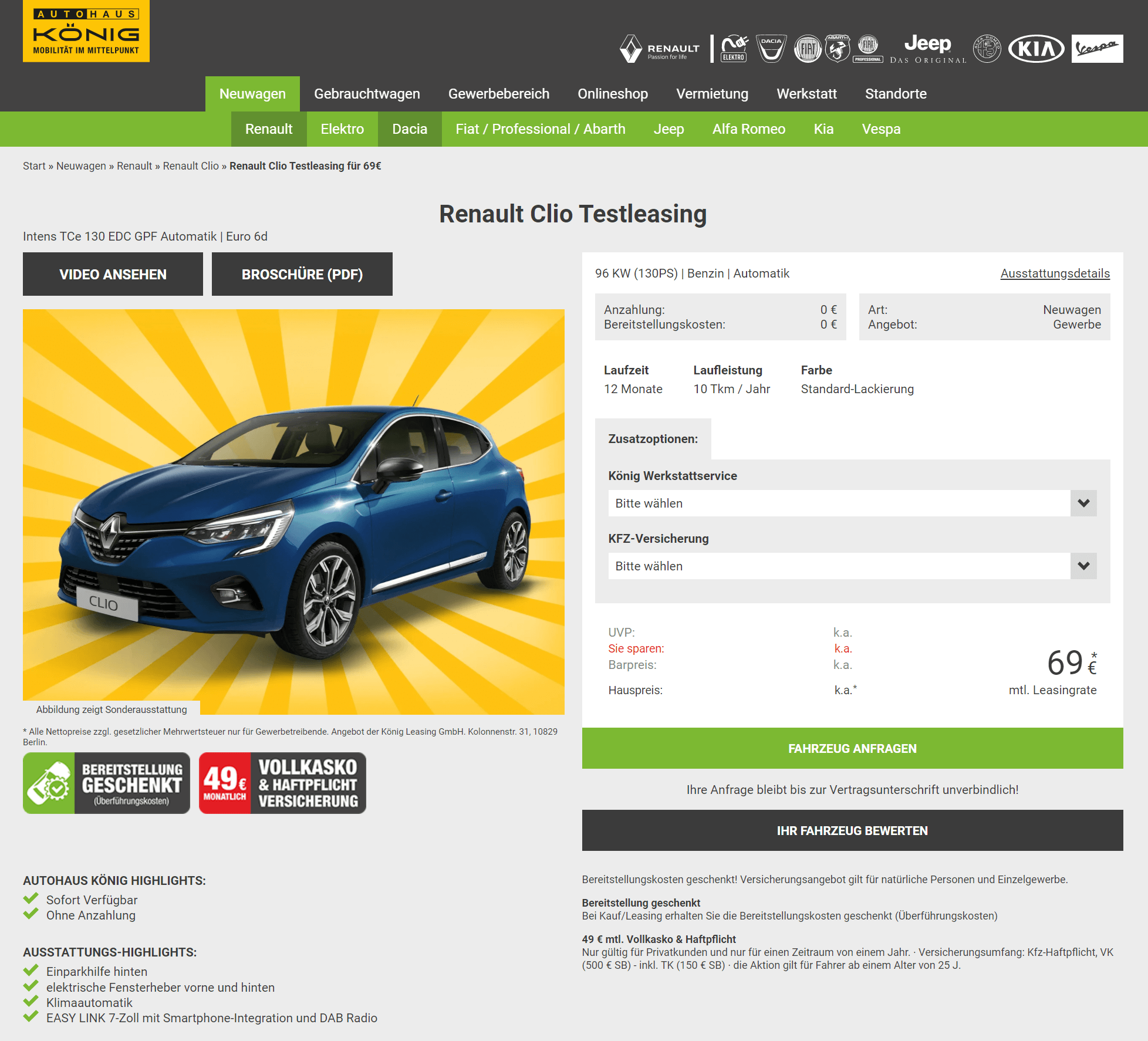Open the Ausstattungsdetails link
1148x1041 pixels.
point(1055,273)
